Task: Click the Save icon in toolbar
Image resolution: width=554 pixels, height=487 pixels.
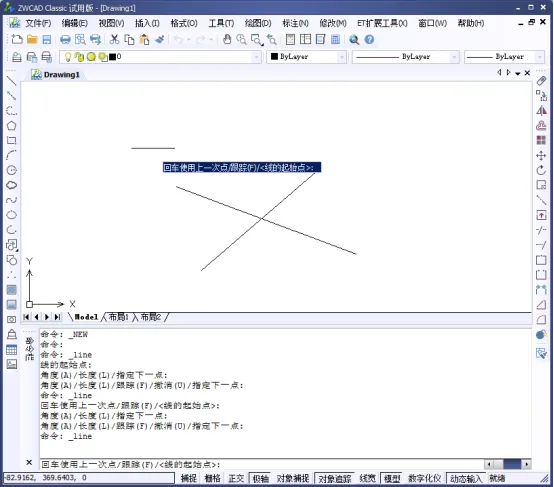Action: [x=47, y=40]
